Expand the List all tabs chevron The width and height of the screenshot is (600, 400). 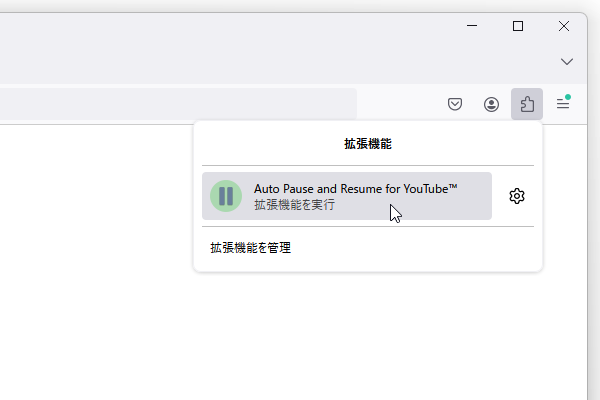[567, 62]
